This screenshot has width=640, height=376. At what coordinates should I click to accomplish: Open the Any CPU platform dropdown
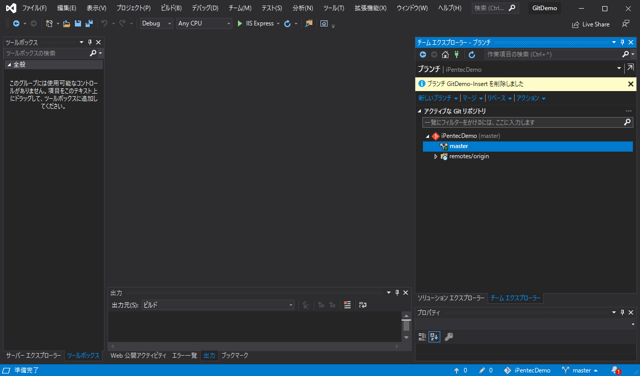click(204, 24)
